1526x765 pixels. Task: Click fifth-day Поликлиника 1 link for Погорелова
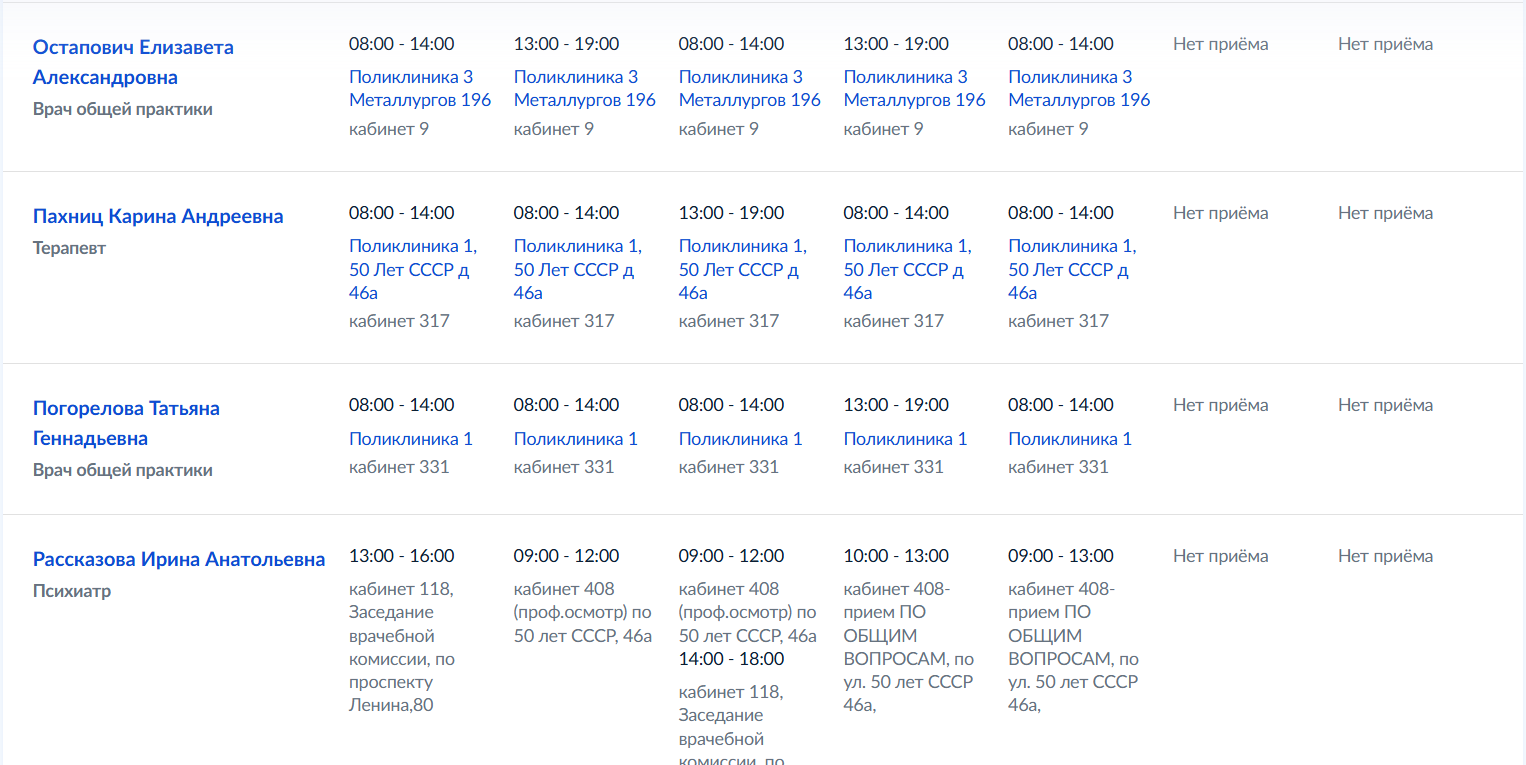coord(1071,439)
